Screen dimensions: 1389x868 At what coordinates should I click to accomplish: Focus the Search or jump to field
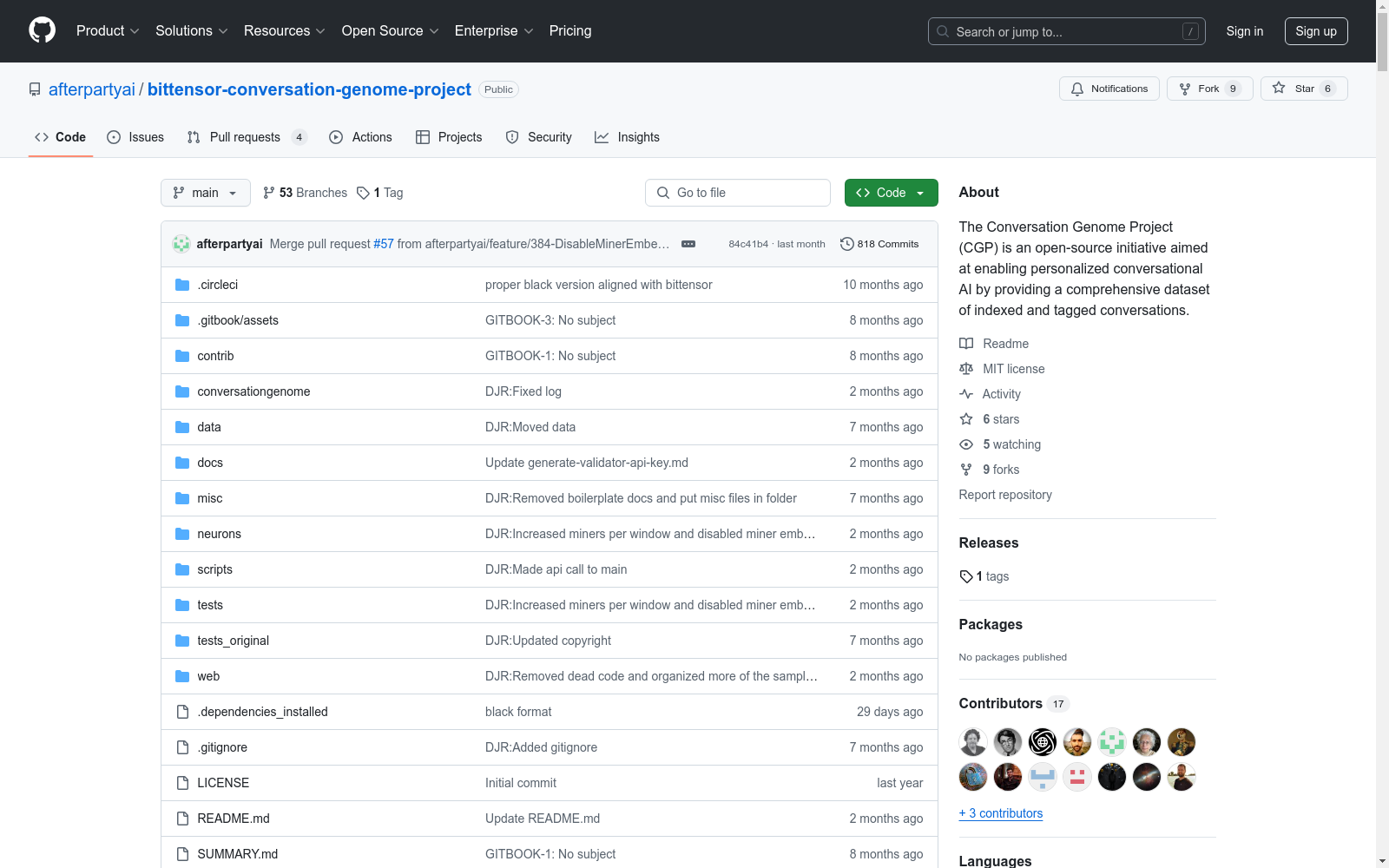pos(1067,31)
